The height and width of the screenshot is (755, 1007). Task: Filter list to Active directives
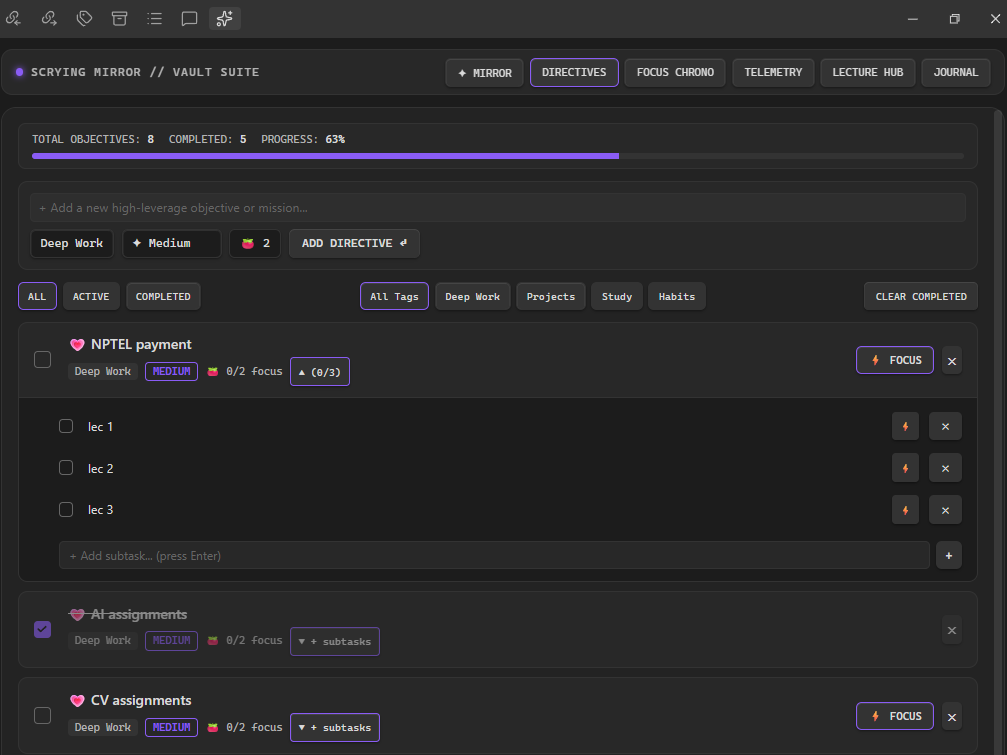click(x=91, y=296)
